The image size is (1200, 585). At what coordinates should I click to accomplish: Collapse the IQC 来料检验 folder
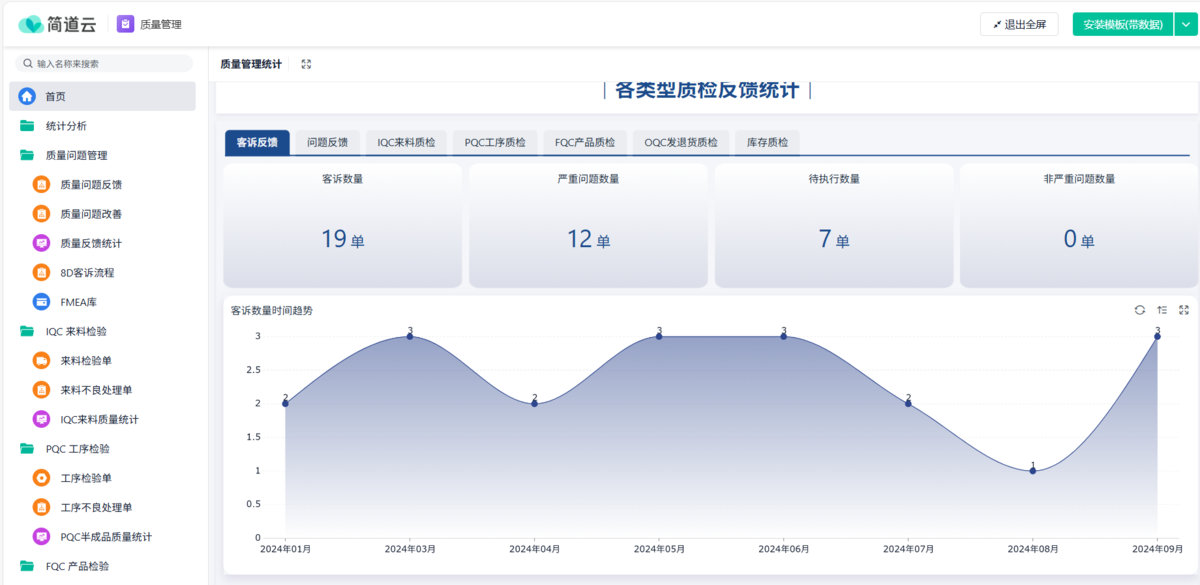[102, 331]
